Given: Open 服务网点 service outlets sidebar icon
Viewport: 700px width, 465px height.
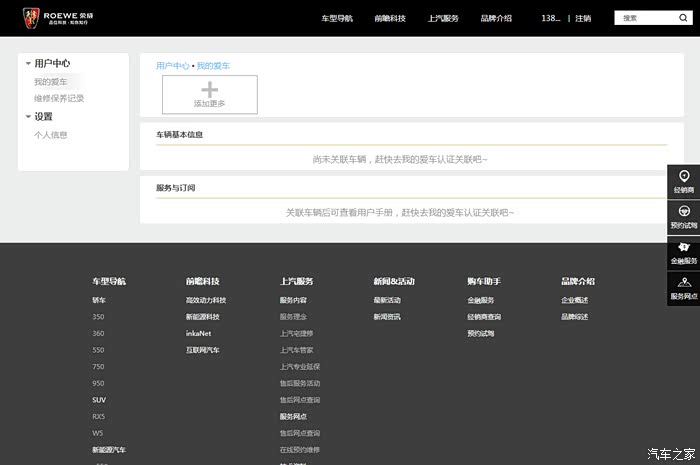Looking at the screenshot, I should [684, 289].
